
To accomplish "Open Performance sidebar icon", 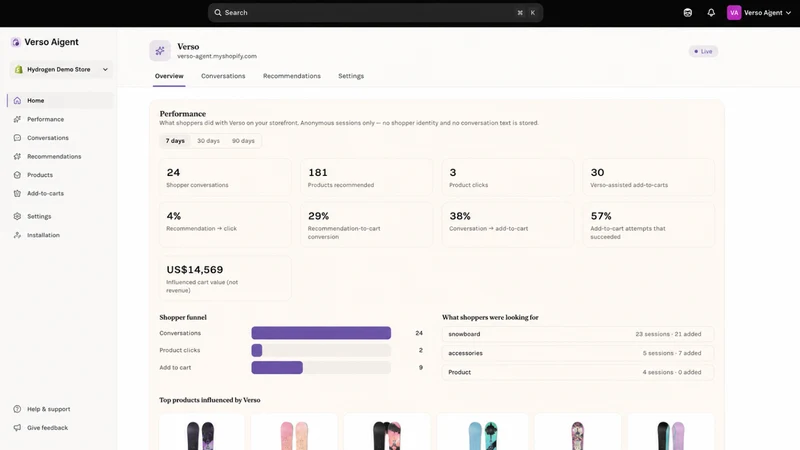I will coord(17,119).
